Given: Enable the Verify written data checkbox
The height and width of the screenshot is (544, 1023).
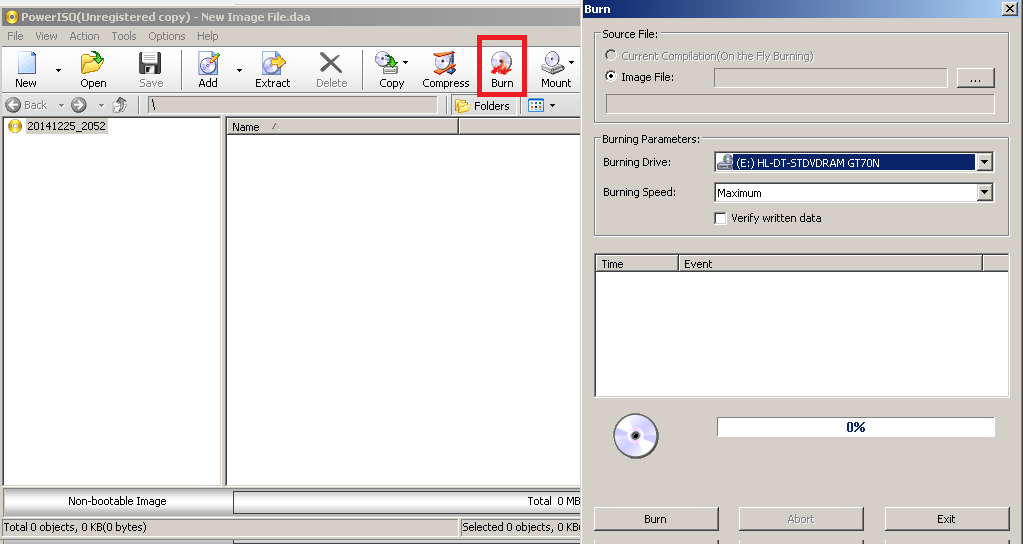Looking at the screenshot, I should (x=720, y=219).
